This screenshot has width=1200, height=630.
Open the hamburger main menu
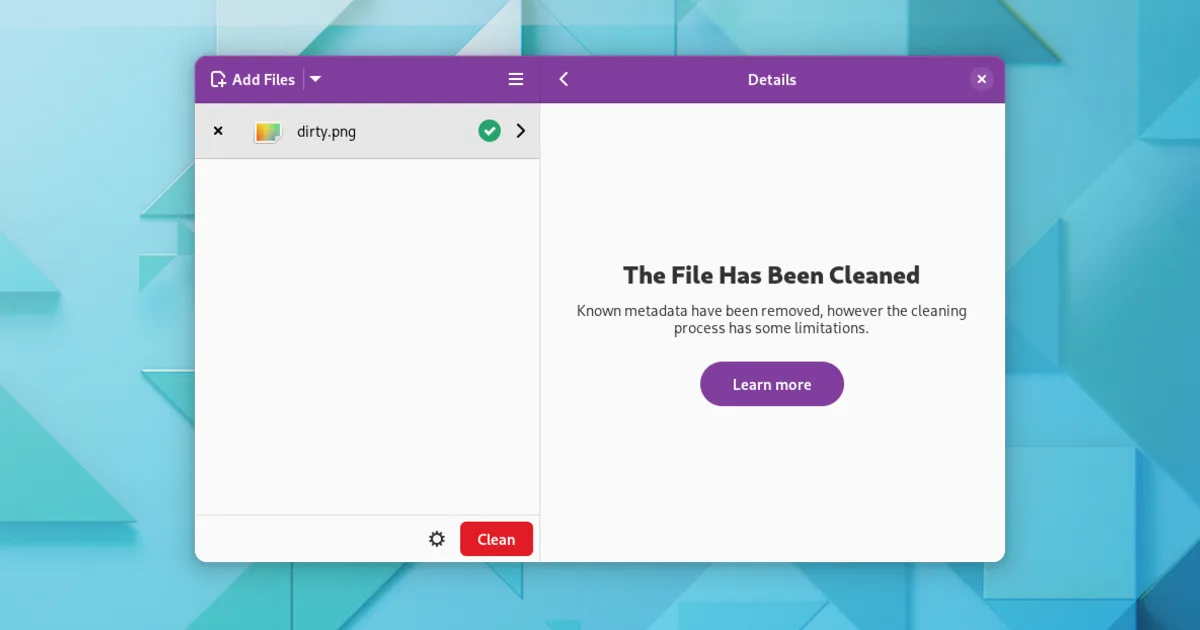[516, 80]
